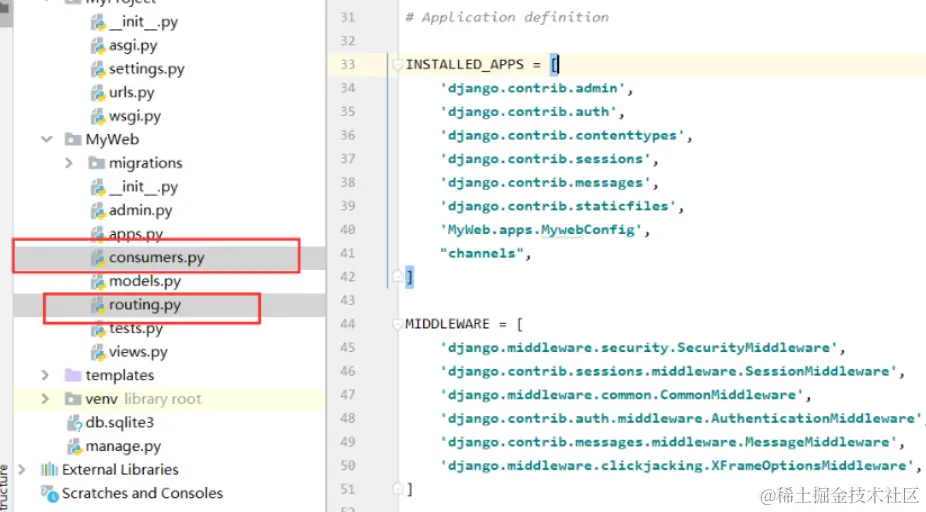Screen dimensions: 926x512
Task: Open urls.py file
Action: 131,93
